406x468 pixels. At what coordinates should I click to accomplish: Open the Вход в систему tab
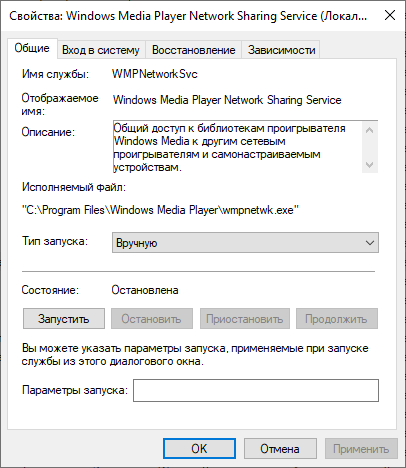click(101, 50)
